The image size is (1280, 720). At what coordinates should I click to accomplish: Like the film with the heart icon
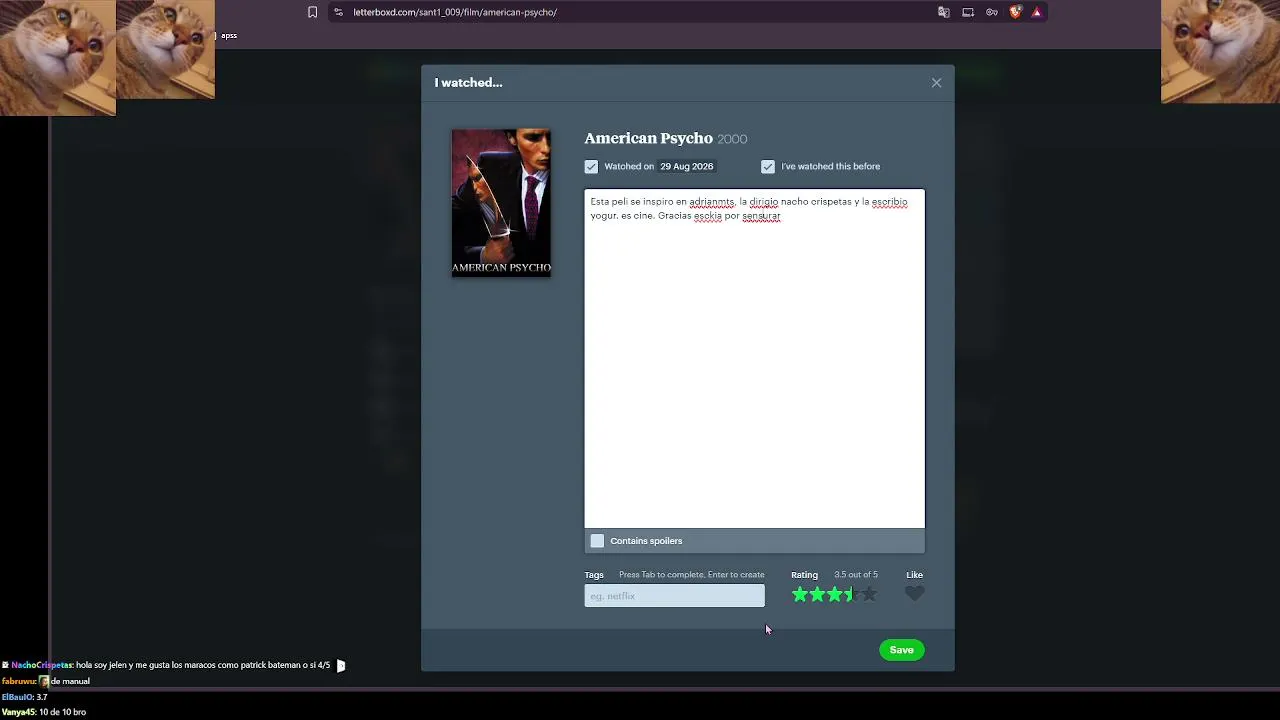coord(914,594)
